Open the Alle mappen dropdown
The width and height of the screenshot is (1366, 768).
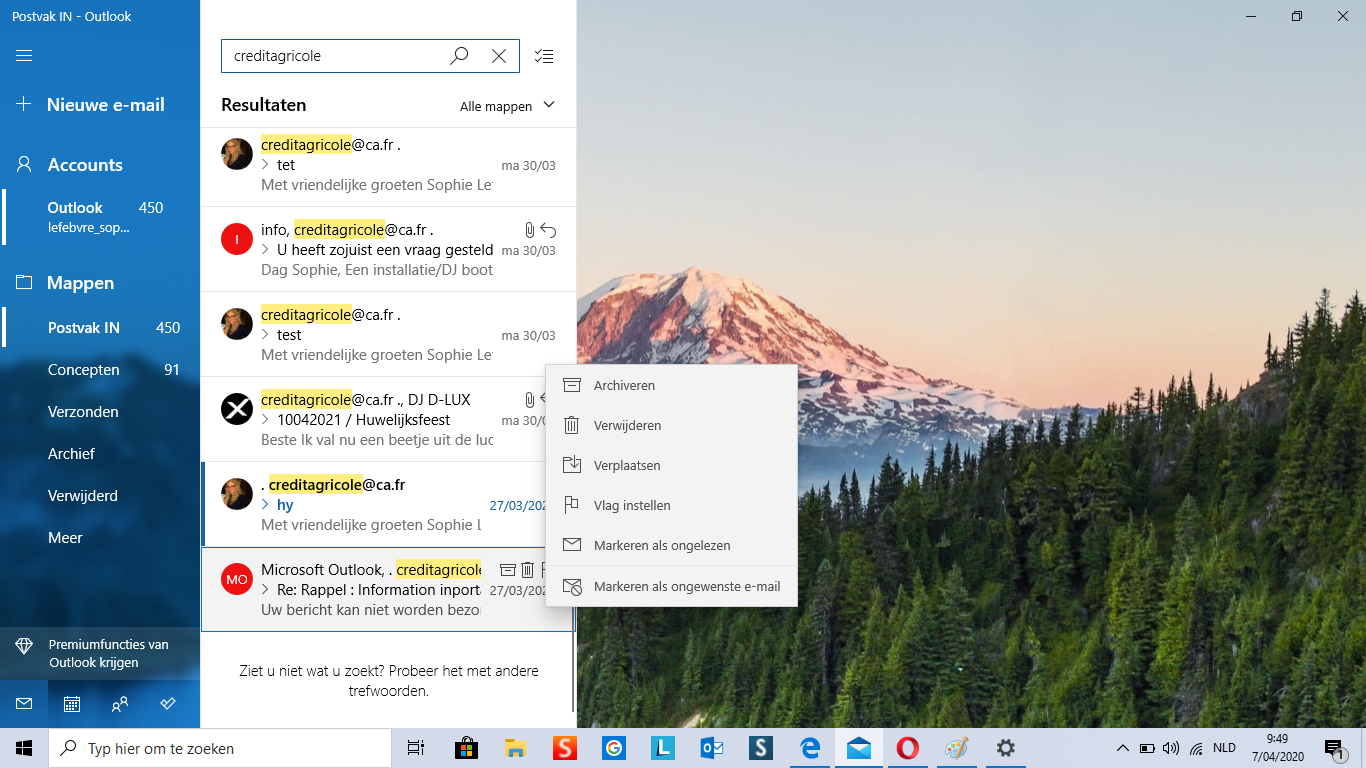coord(507,106)
